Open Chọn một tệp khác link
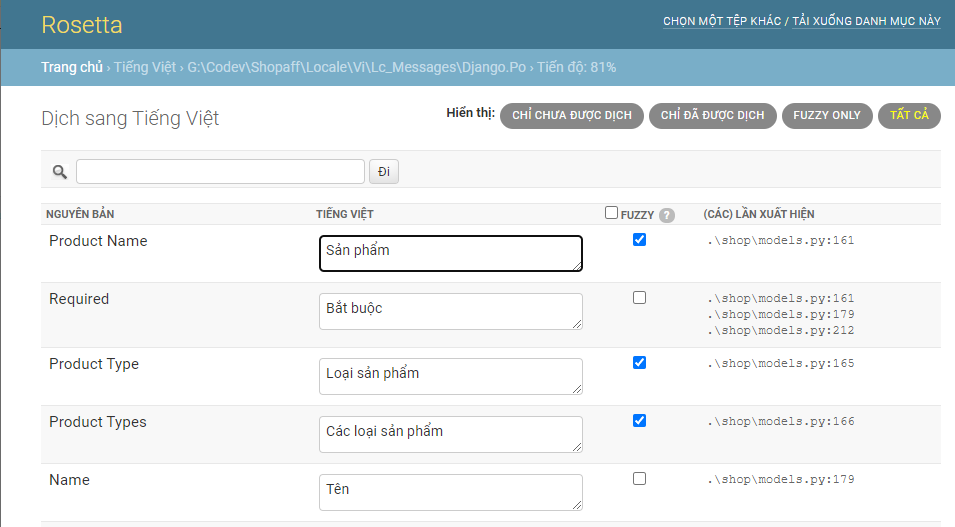The image size is (955, 527). pyautogui.click(x=721, y=21)
